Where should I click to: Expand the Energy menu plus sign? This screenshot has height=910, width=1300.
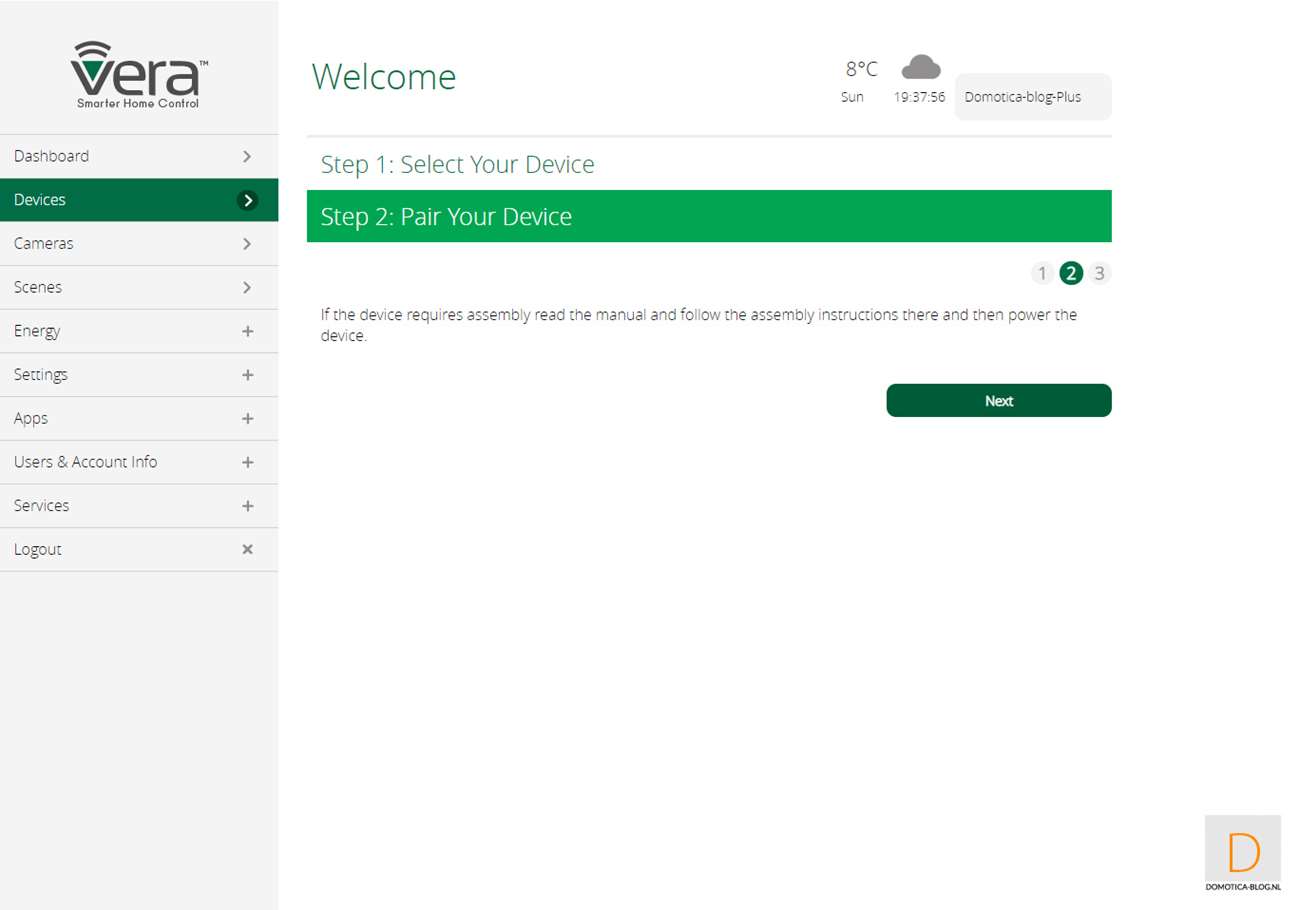click(247, 331)
